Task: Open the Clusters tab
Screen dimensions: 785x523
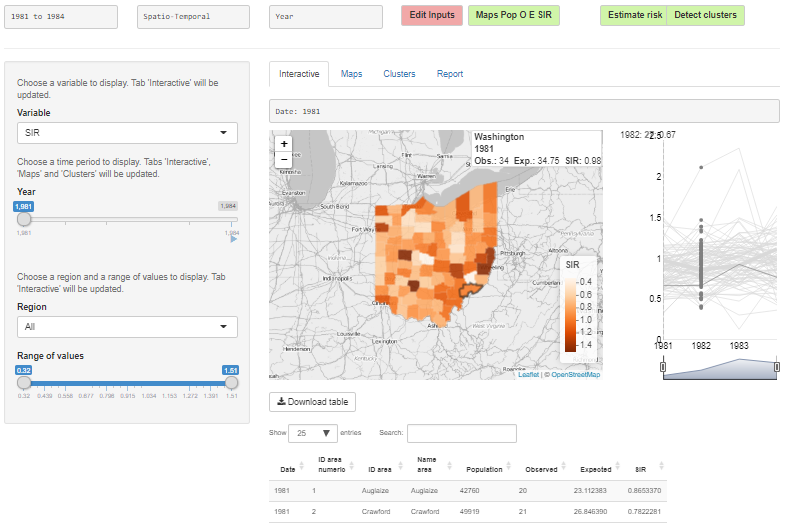Action: [x=399, y=74]
